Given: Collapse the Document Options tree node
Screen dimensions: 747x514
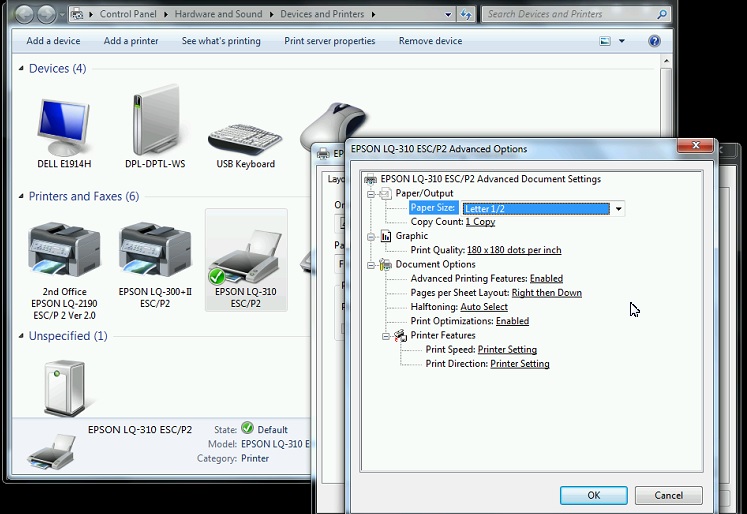Looking at the screenshot, I should [371, 265].
